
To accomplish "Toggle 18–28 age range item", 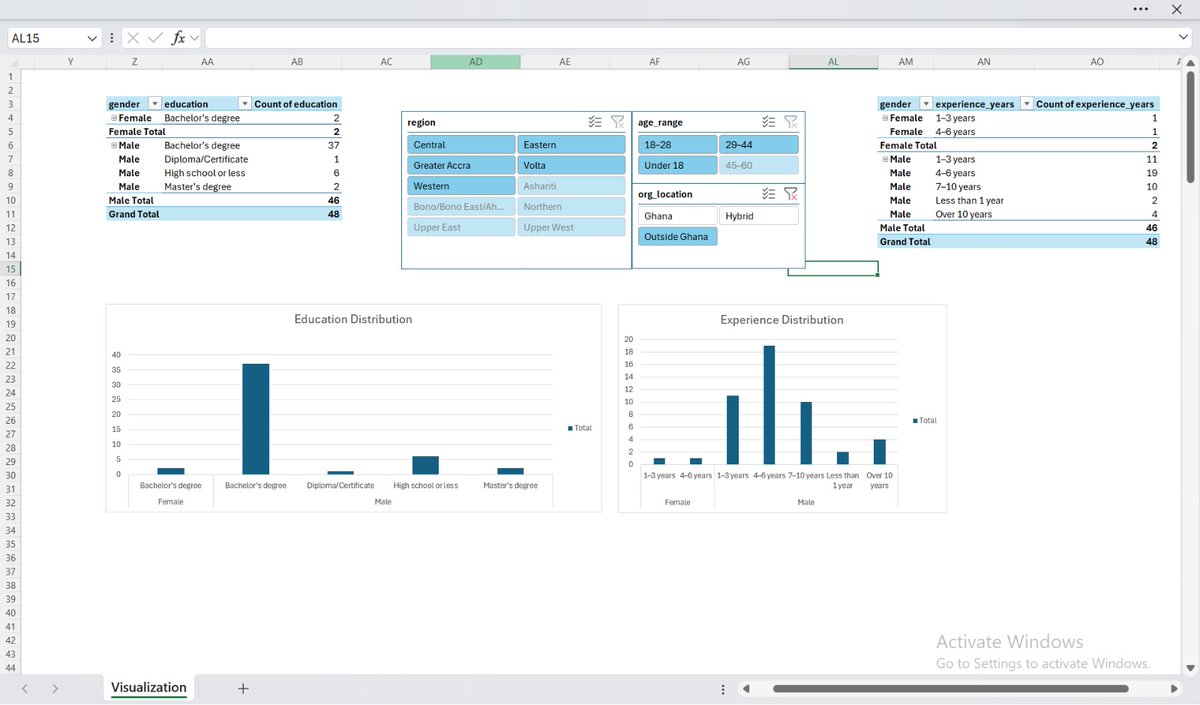I will [677, 145].
